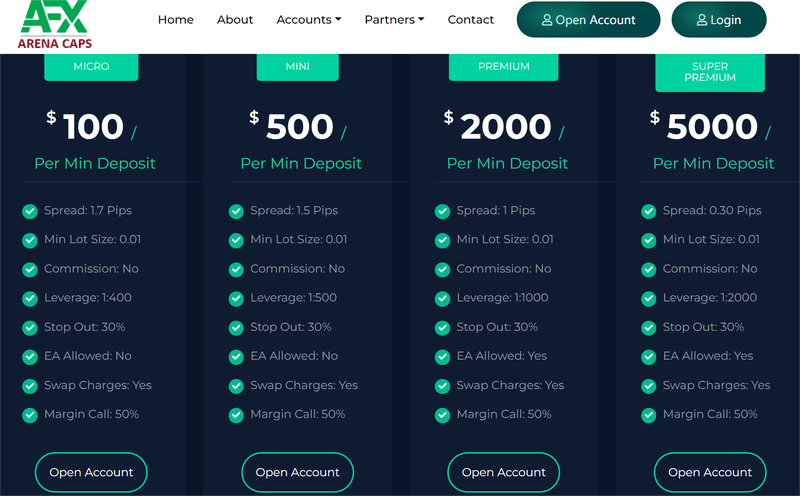800x496 pixels.
Task: Click the check icon beside Swap Charges: Yes in Mini
Action: (x=236, y=386)
